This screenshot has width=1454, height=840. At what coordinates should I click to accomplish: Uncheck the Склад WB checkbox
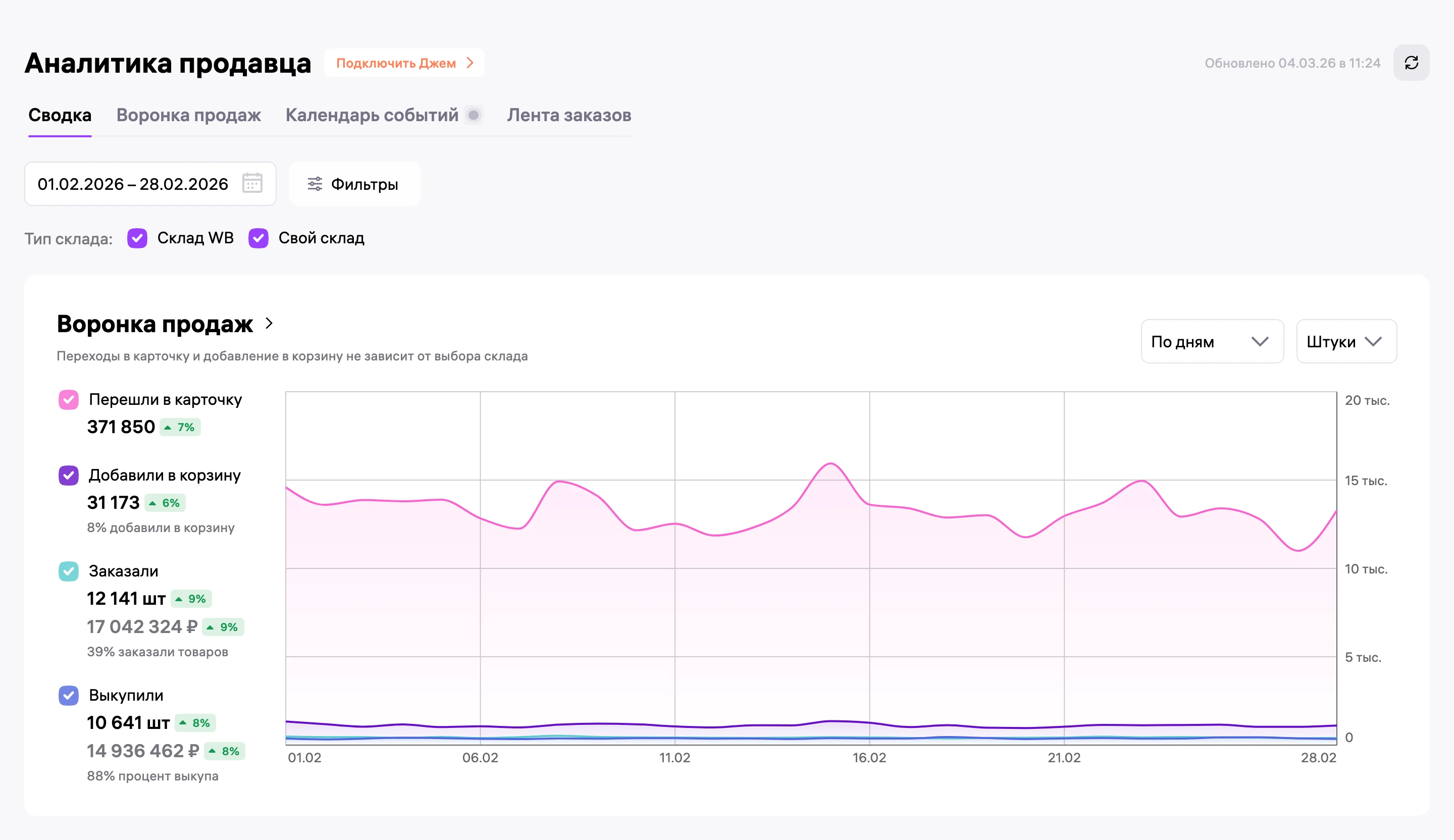click(137, 238)
